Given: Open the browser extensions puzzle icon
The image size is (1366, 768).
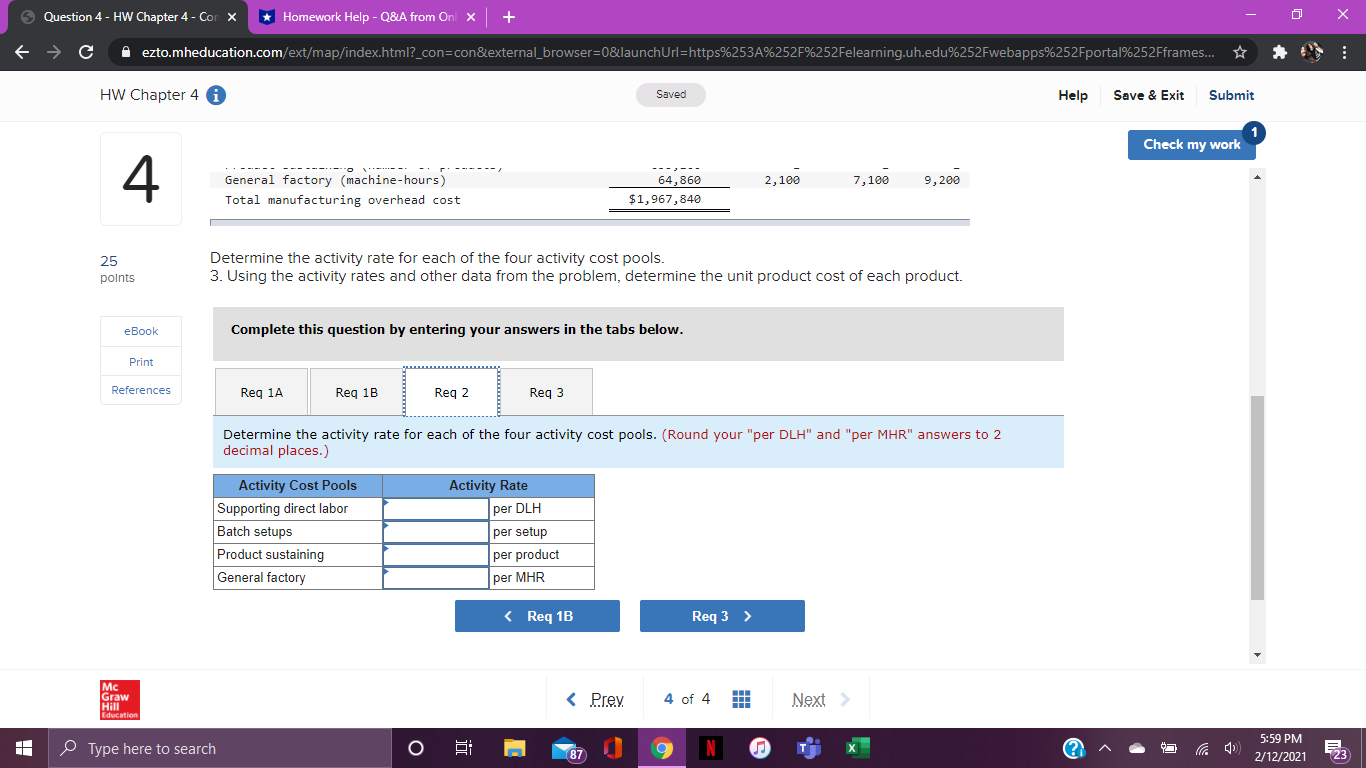Looking at the screenshot, I should click(1279, 52).
